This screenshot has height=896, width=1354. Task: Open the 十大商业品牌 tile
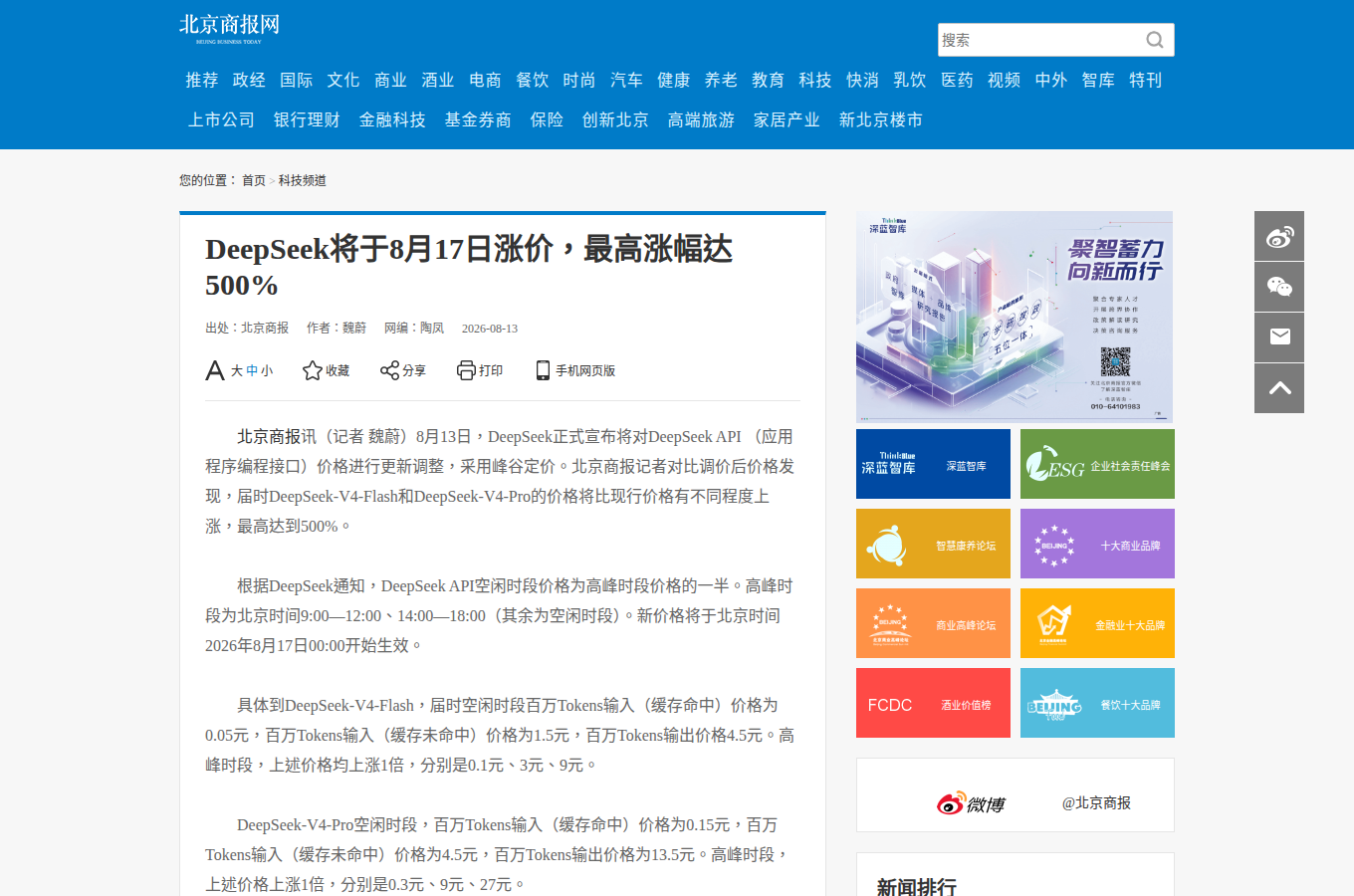point(1097,544)
